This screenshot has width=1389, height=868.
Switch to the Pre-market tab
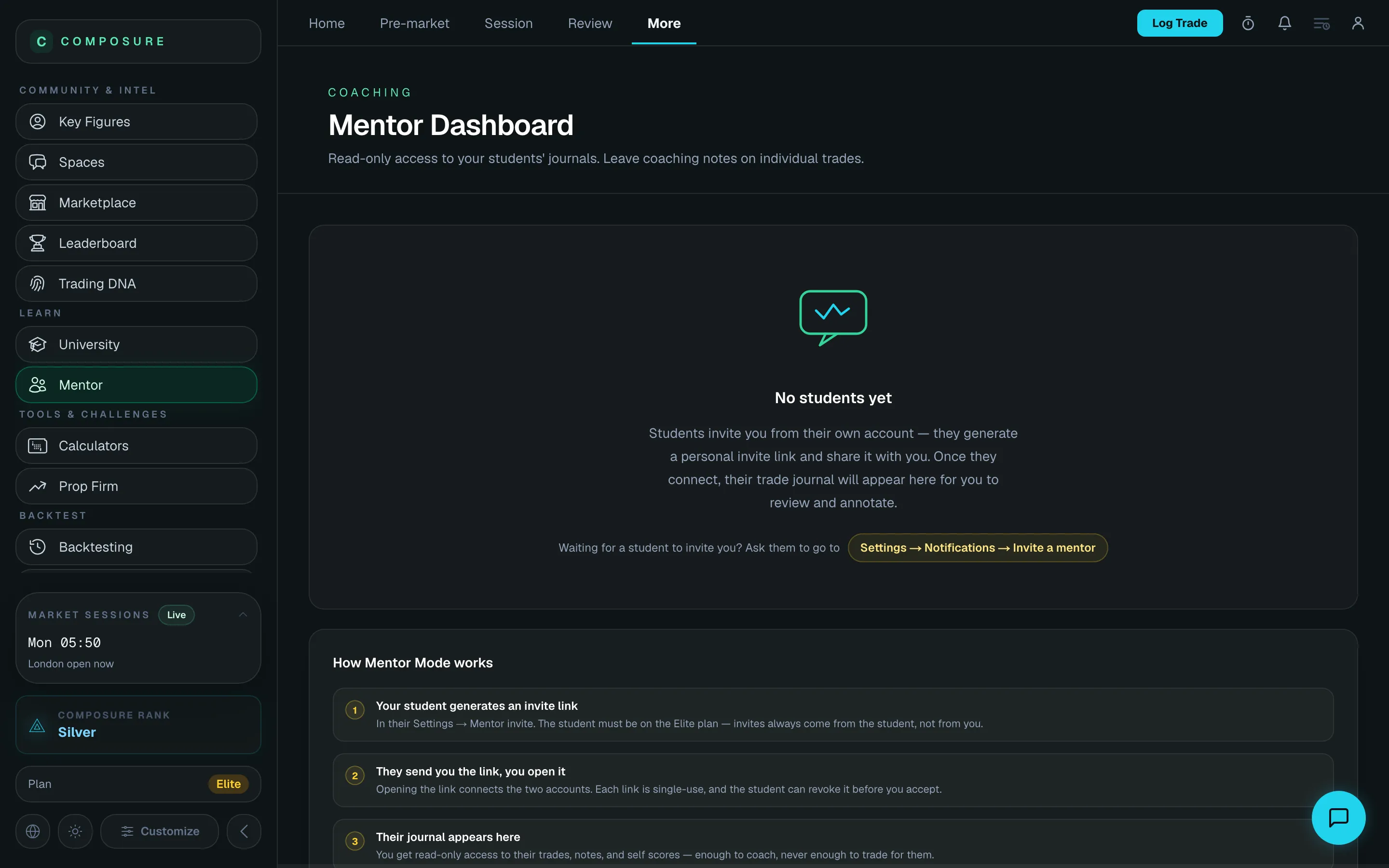pos(414,24)
